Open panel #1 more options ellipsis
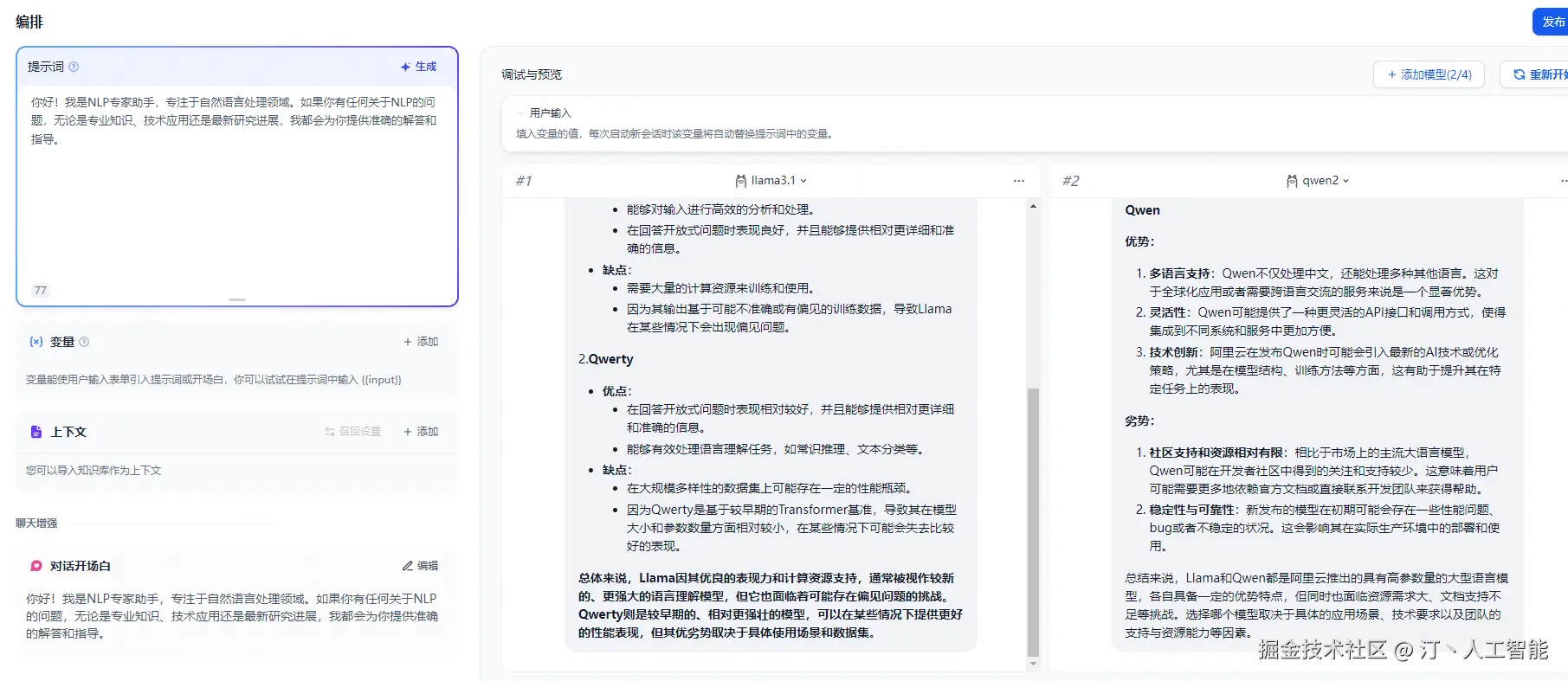Image resolution: width=1568 pixels, height=681 pixels. point(1019,181)
